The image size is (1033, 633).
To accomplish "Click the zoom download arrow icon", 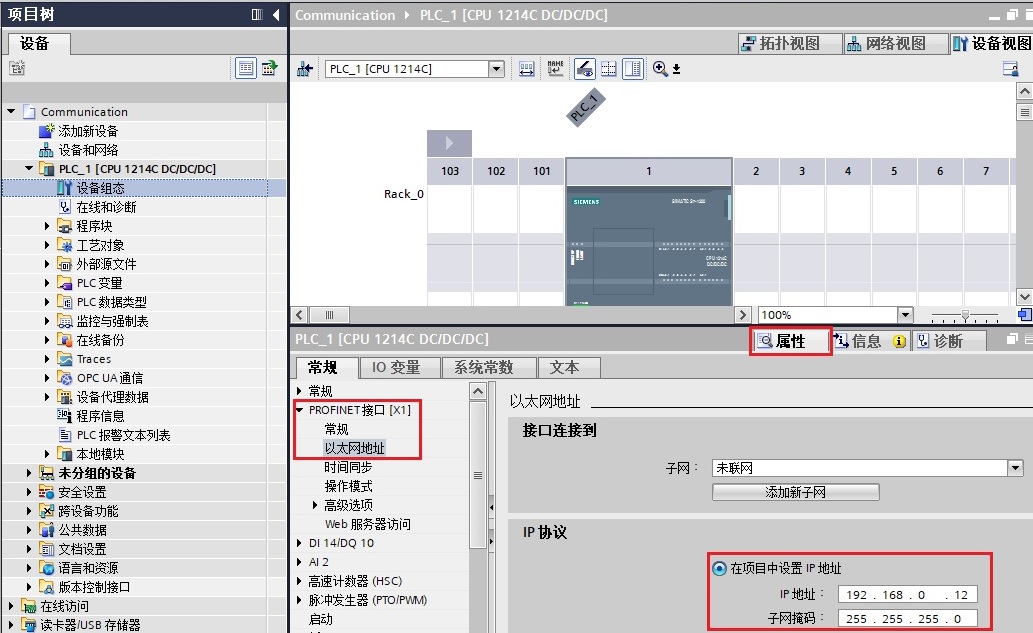I will (x=676, y=69).
